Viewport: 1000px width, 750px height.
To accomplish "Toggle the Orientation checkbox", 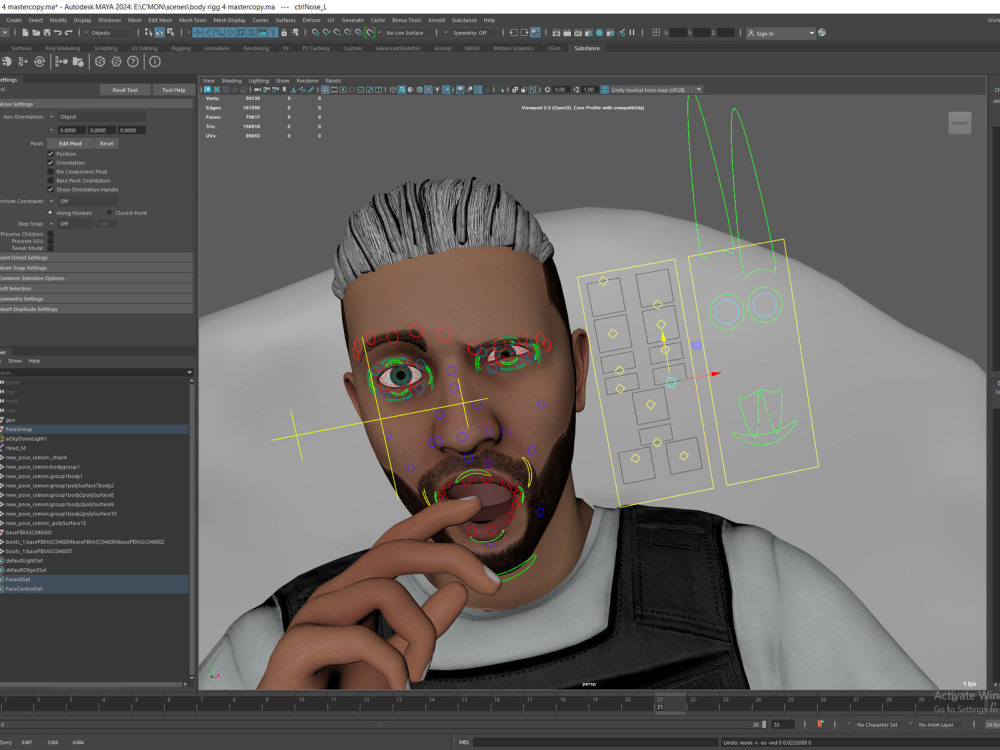I will pyautogui.click(x=50, y=163).
